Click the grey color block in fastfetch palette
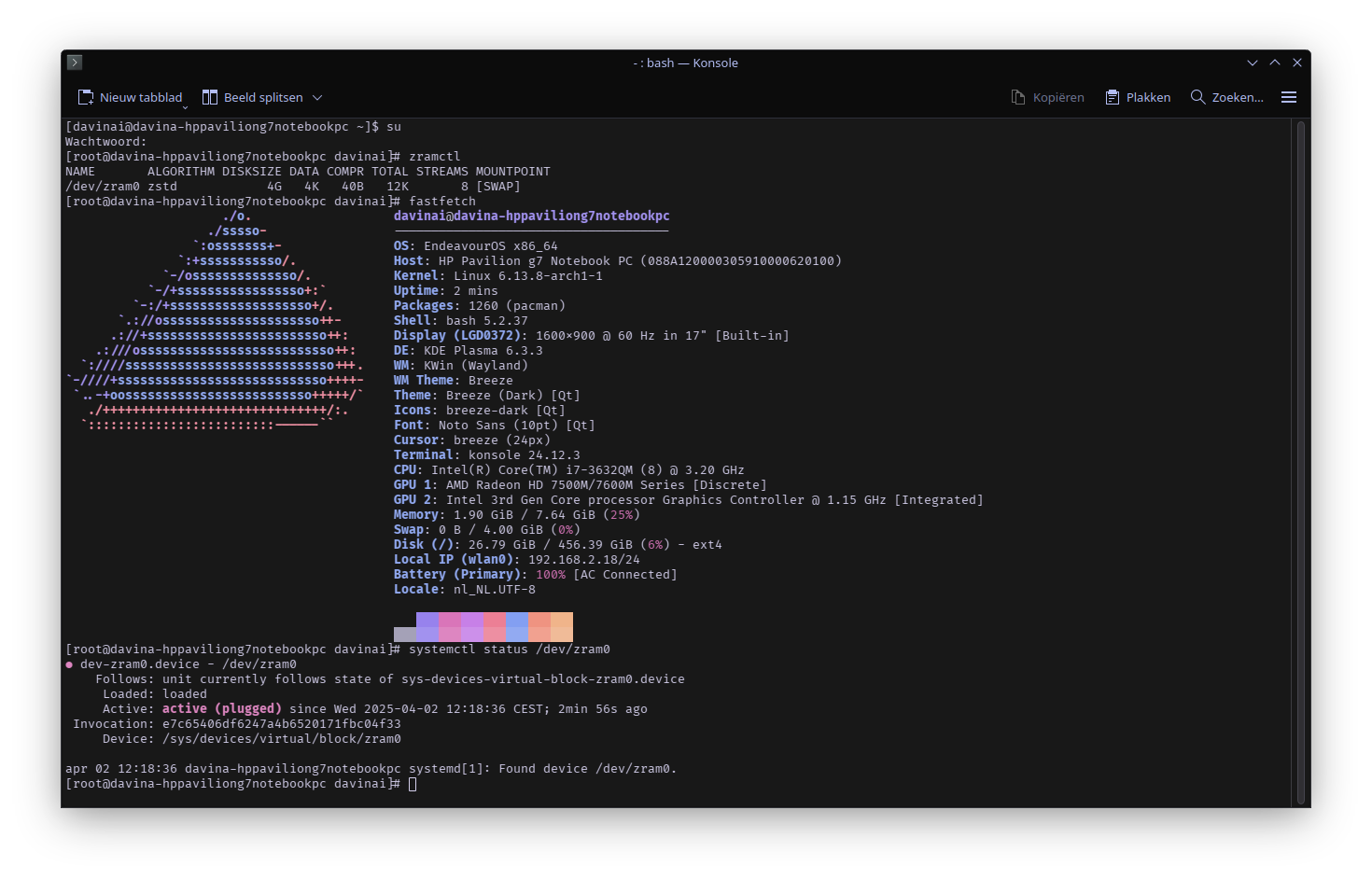The width and height of the screenshot is (1372, 880). tap(405, 634)
